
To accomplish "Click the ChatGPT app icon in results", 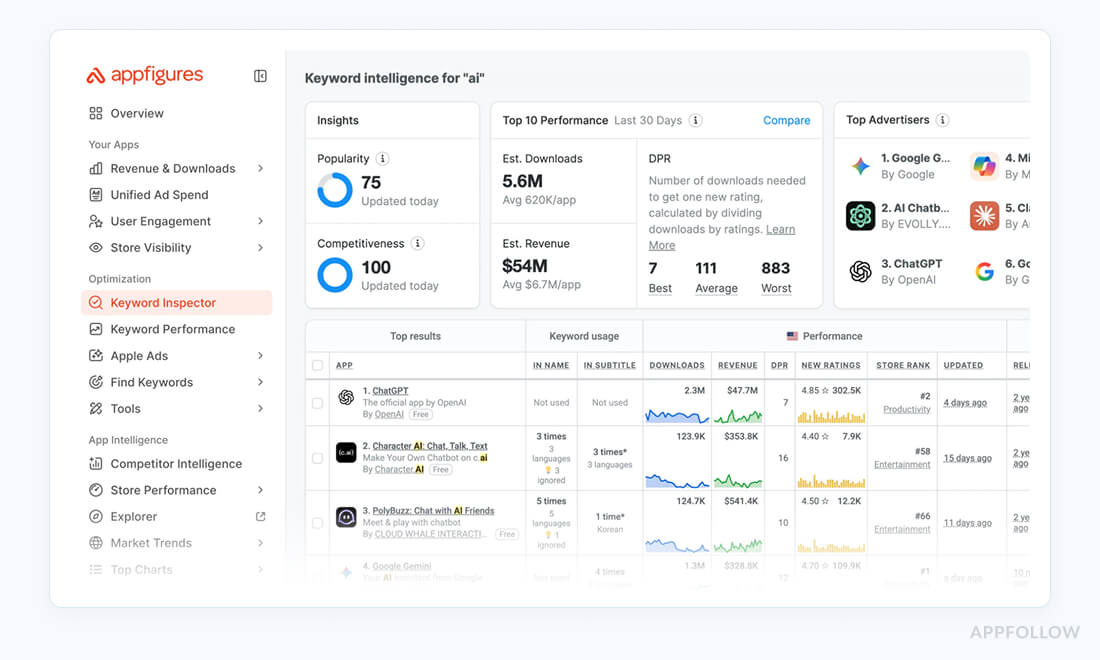I will click(346, 397).
